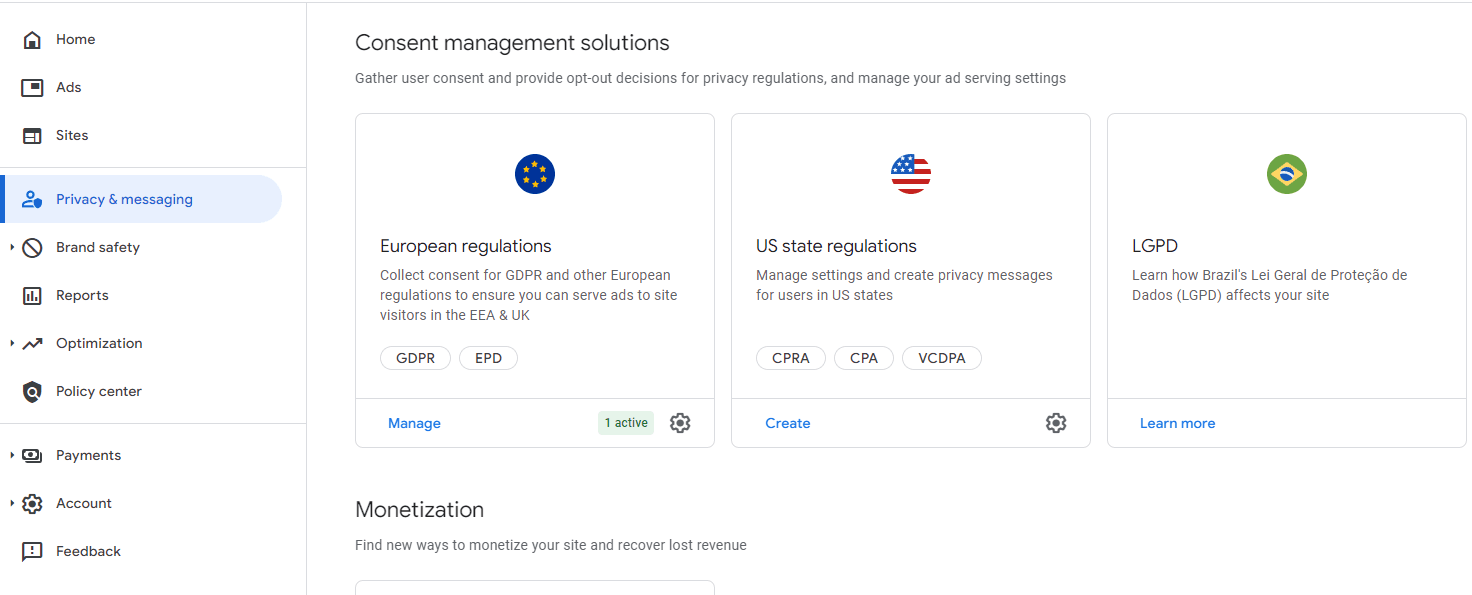Click the Monetization section heading
This screenshot has width=1472, height=595.
(x=419, y=510)
